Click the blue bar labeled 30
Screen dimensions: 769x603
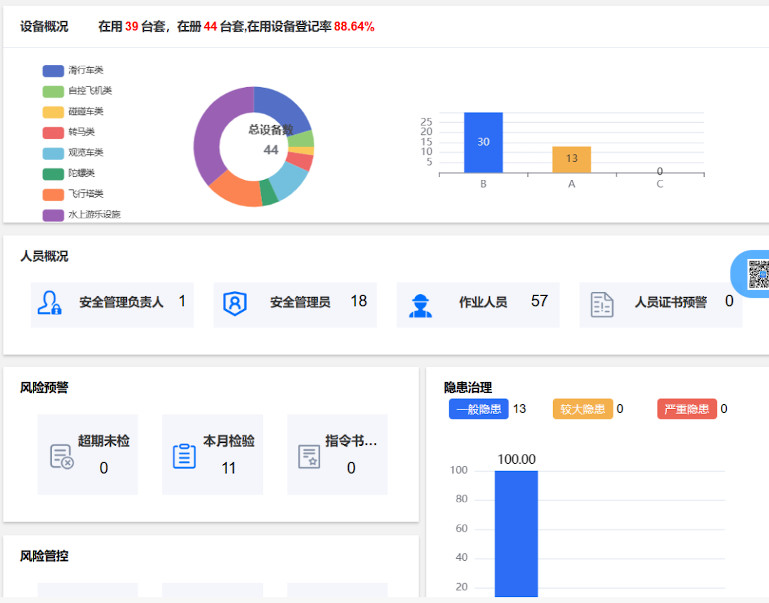coord(484,142)
